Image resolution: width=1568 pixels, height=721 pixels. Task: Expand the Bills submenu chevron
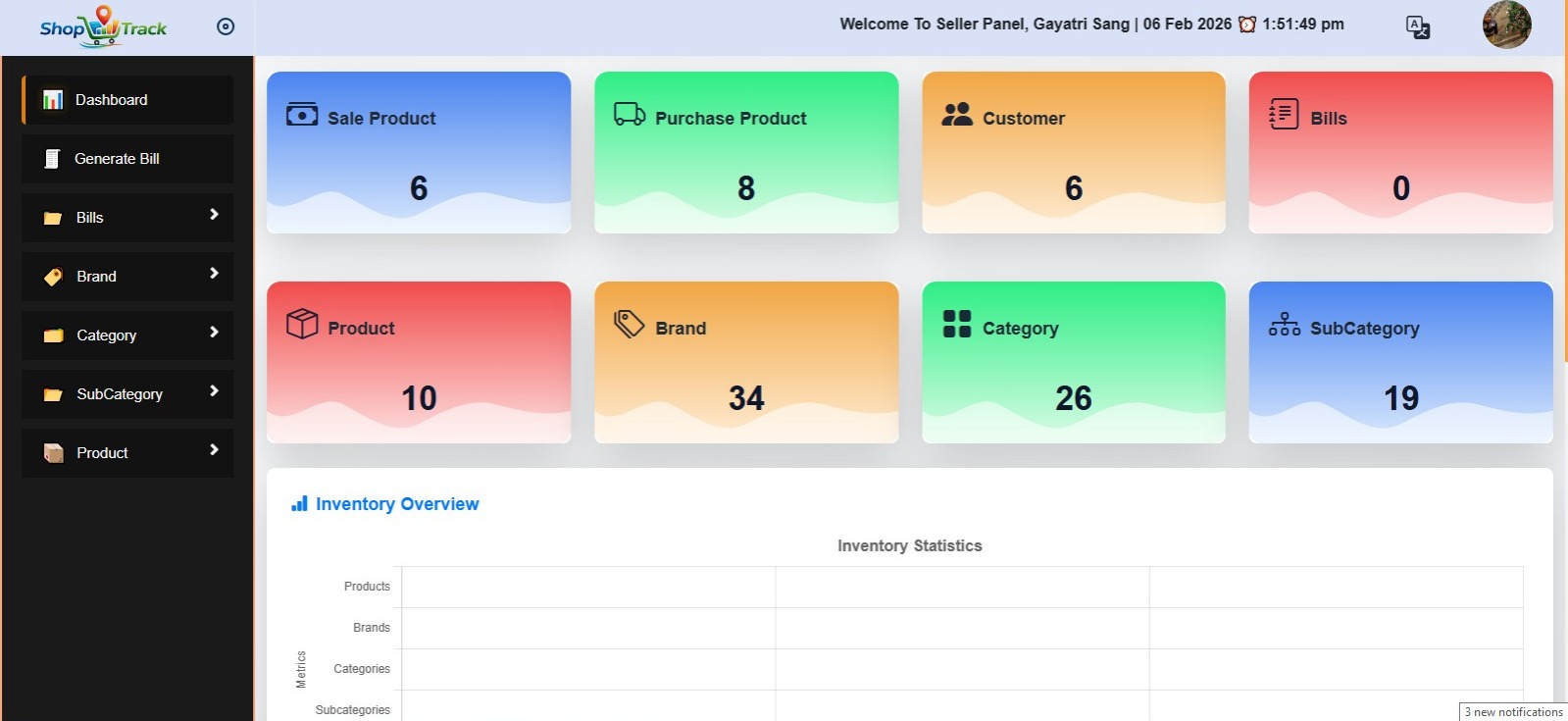(x=214, y=215)
